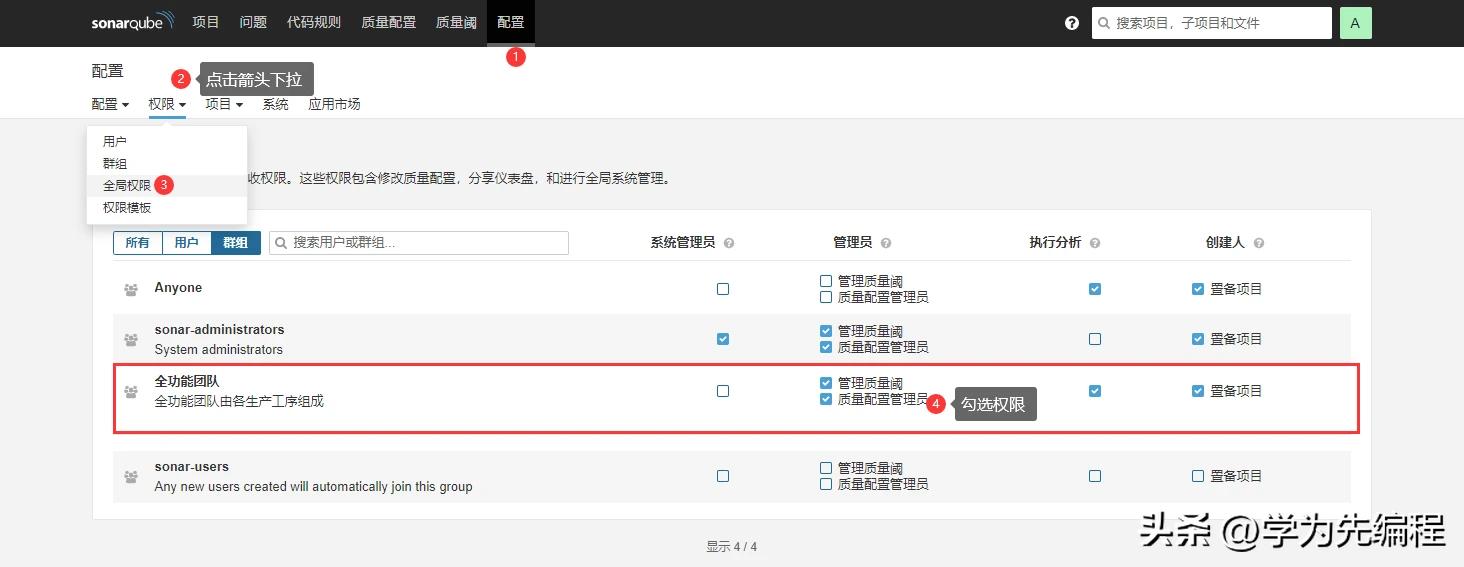Enable 执行分析 for sonar-administrators
The image size is (1464, 567).
point(1095,339)
